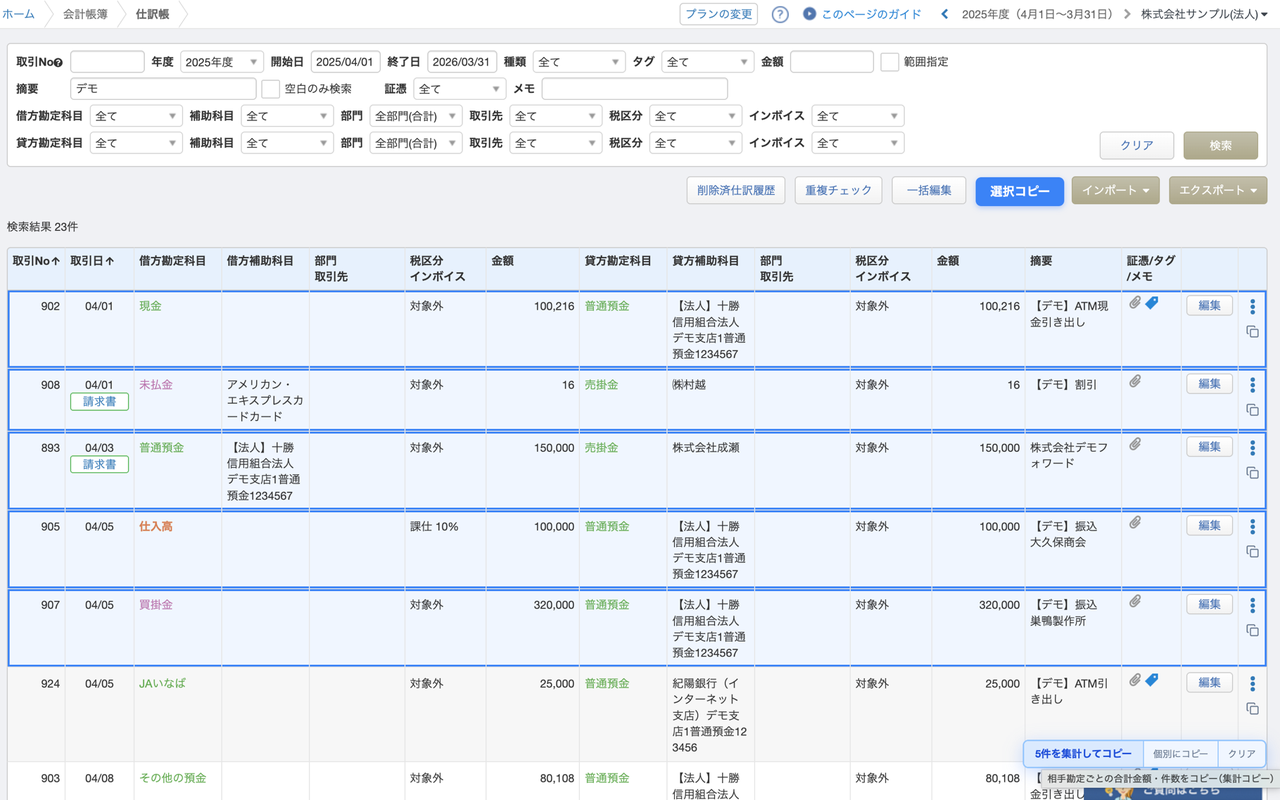Viewport: 1280px width, 800px height.
Task: Click the play icon for このページのガイド
Action: pyautogui.click(x=810, y=14)
